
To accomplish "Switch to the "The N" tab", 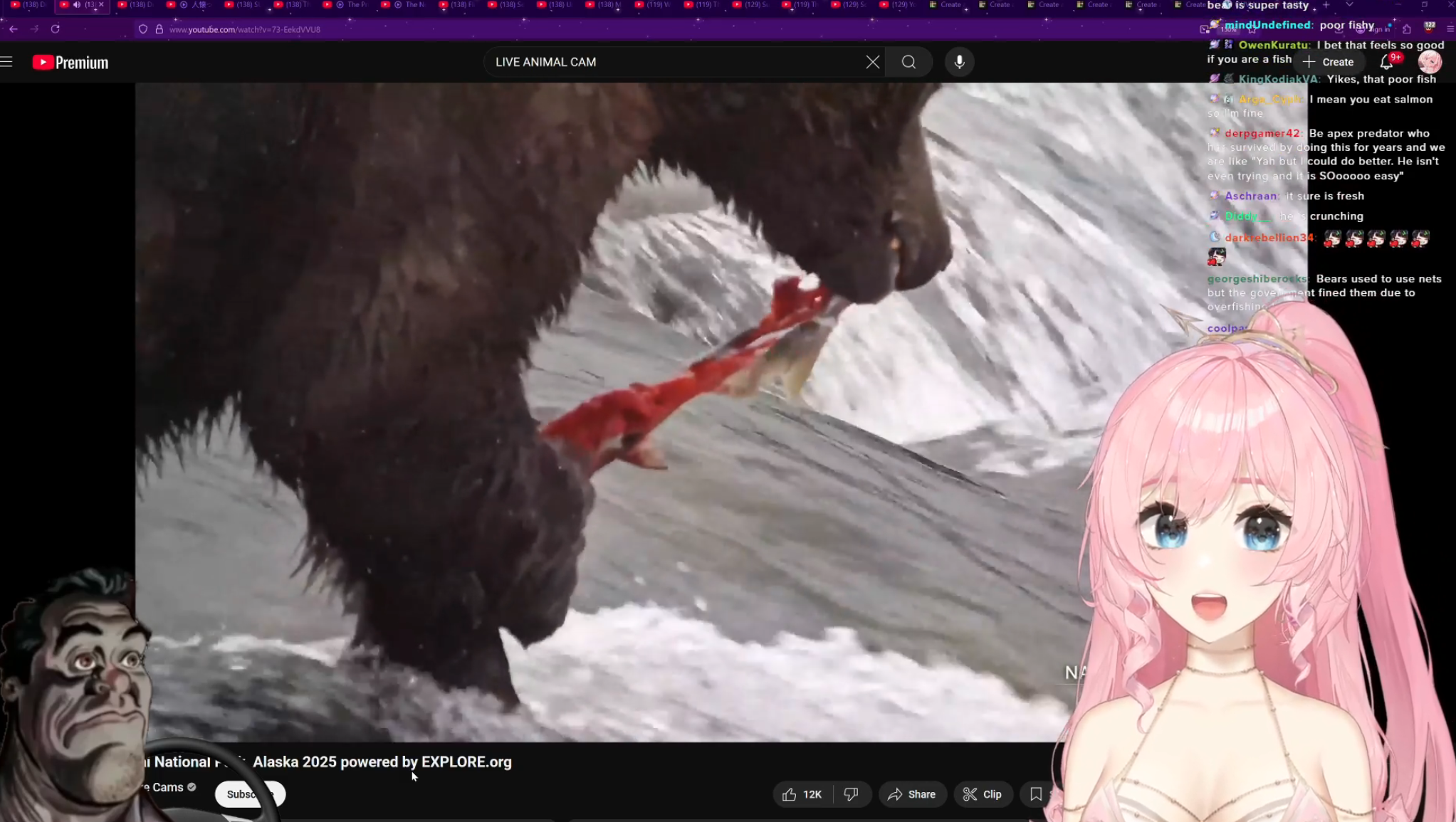I will pos(405,5).
